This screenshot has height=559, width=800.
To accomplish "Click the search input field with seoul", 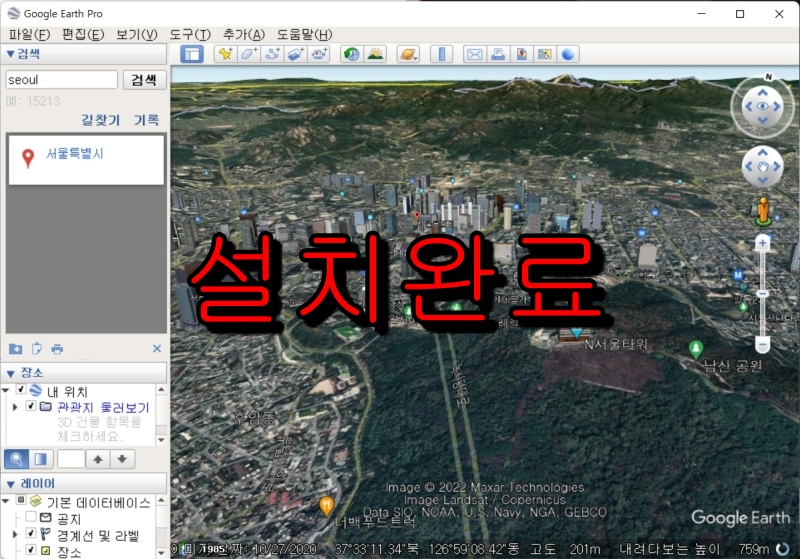I will click(62, 80).
